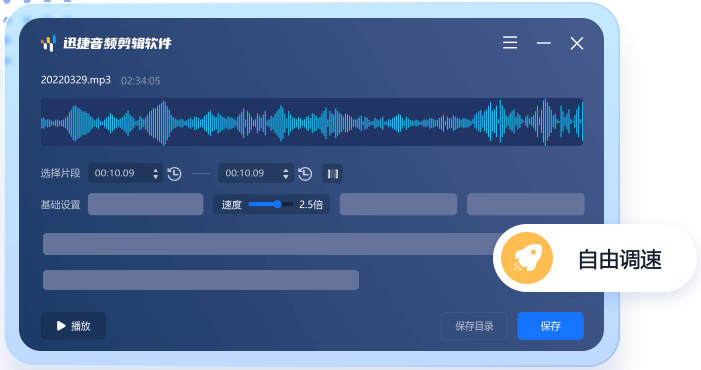Viewport: 701px width, 370px height.
Task: Decrease the end time stepper down arrow
Action: [x=286, y=177]
